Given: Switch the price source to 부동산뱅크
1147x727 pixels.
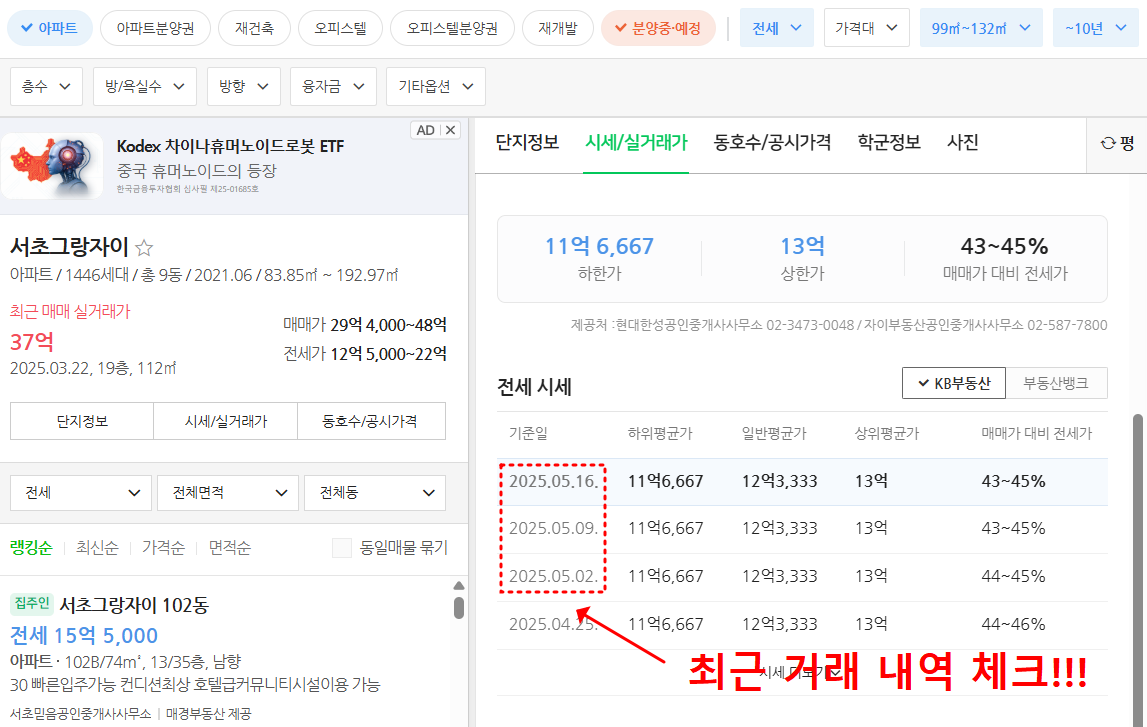Looking at the screenshot, I should click(1056, 383).
